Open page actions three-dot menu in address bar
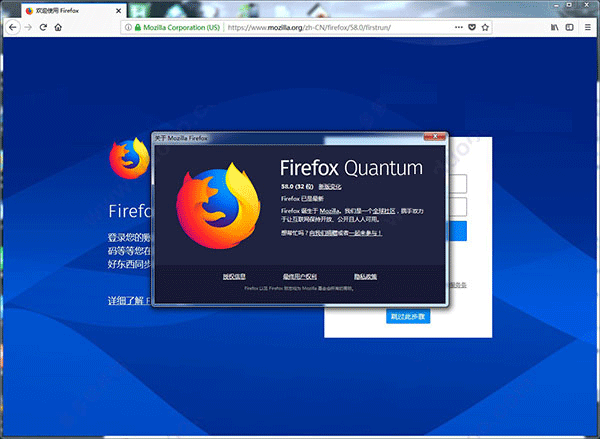The width and height of the screenshot is (600, 439). [x=459, y=28]
